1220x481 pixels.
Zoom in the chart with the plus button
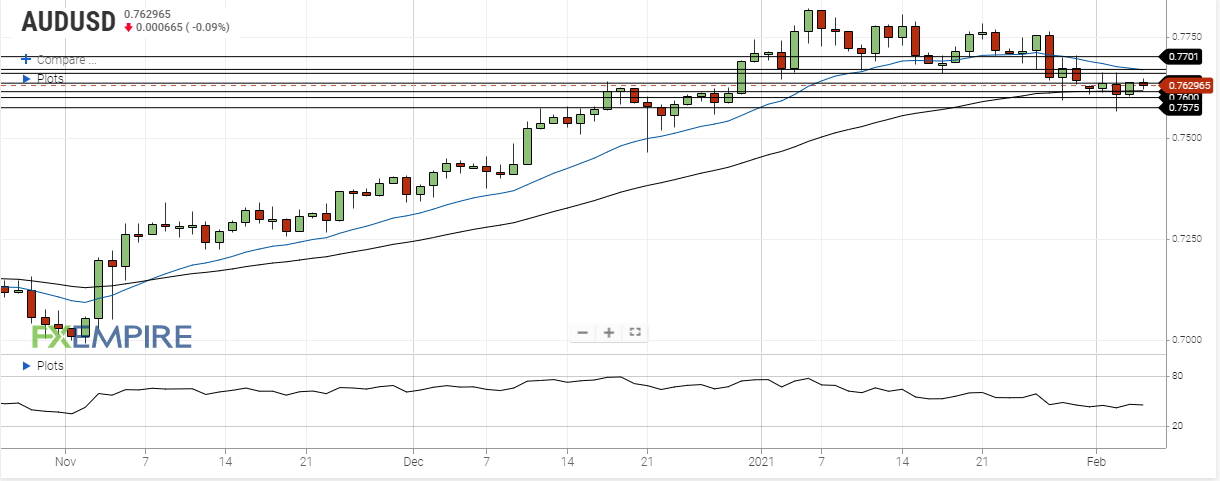click(608, 333)
